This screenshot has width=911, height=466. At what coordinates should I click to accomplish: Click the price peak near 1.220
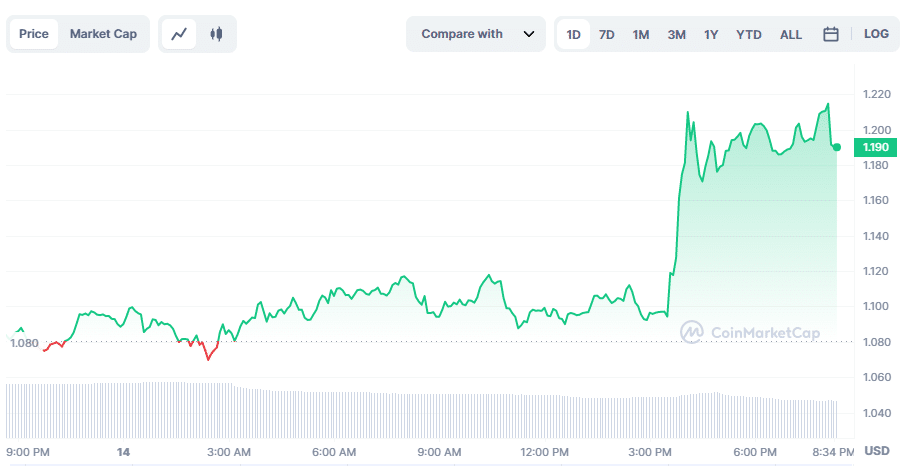[828, 104]
